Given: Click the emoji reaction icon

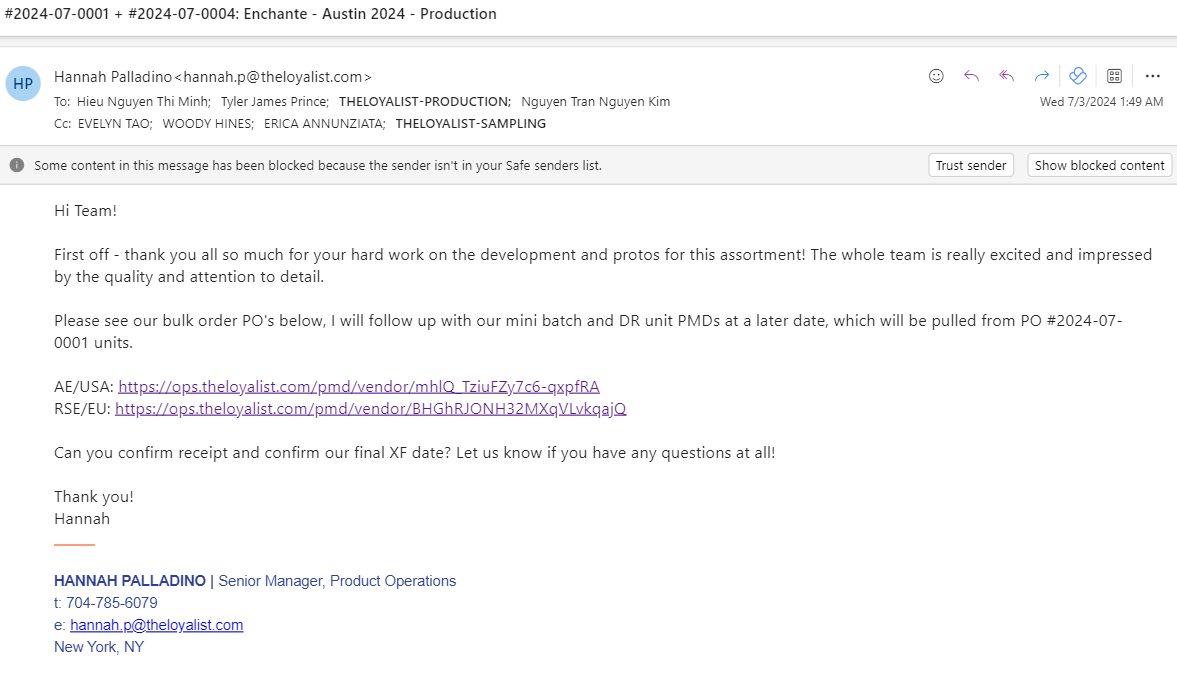Looking at the screenshot, I should click(x=936, y=76).
